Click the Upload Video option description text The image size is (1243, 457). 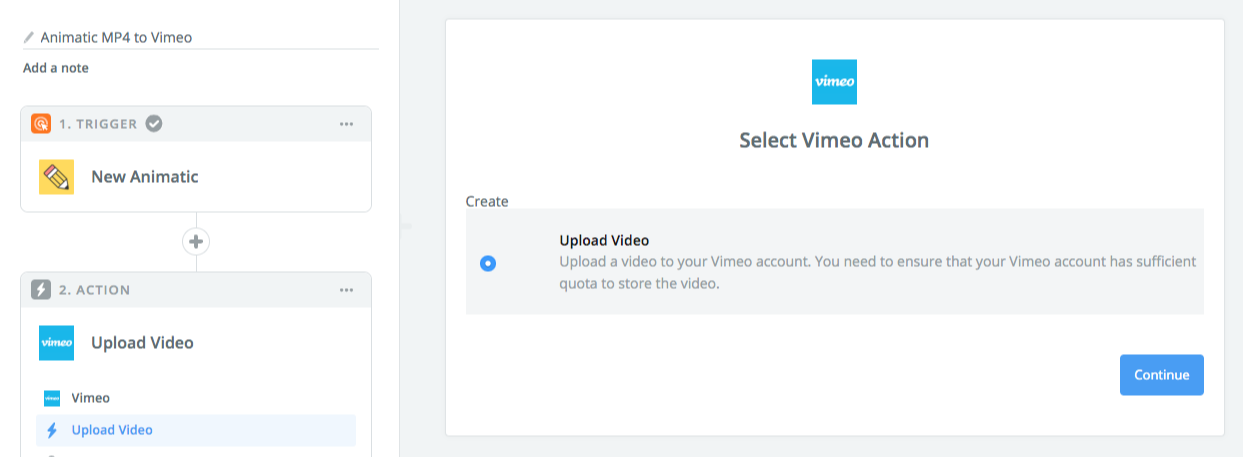tap(878, 272)
